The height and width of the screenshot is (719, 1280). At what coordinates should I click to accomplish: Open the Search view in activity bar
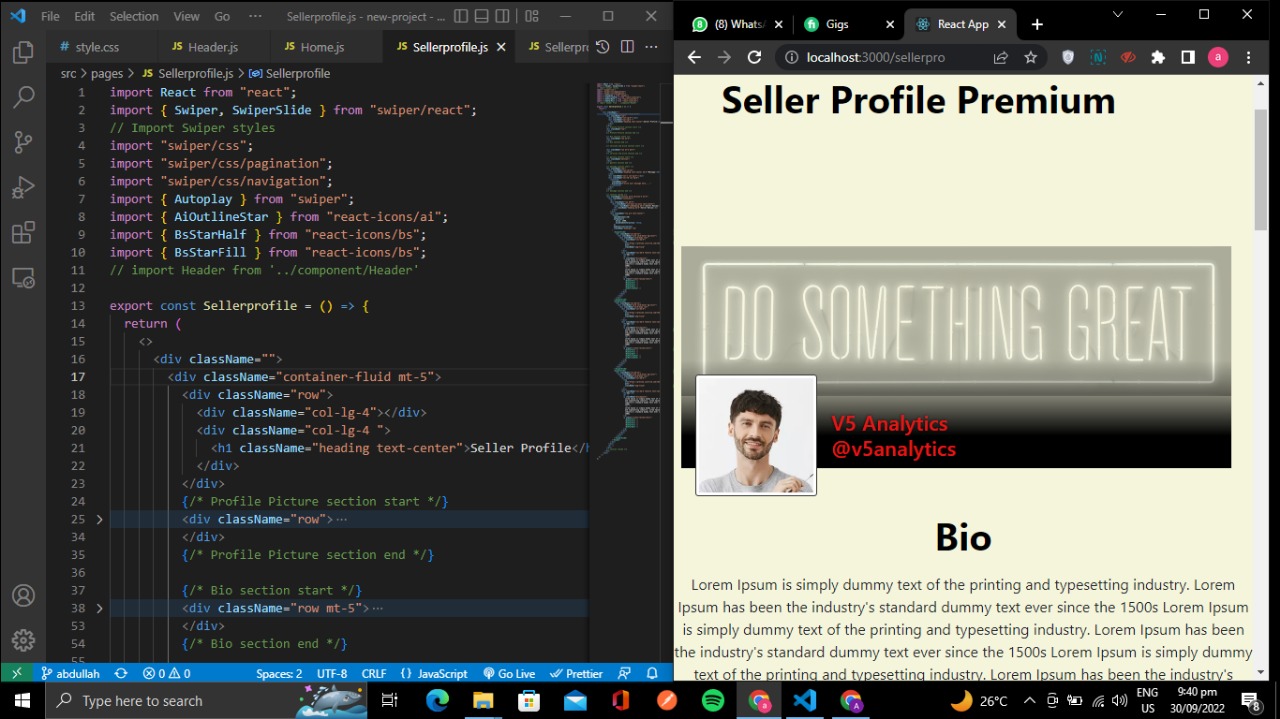23,97
